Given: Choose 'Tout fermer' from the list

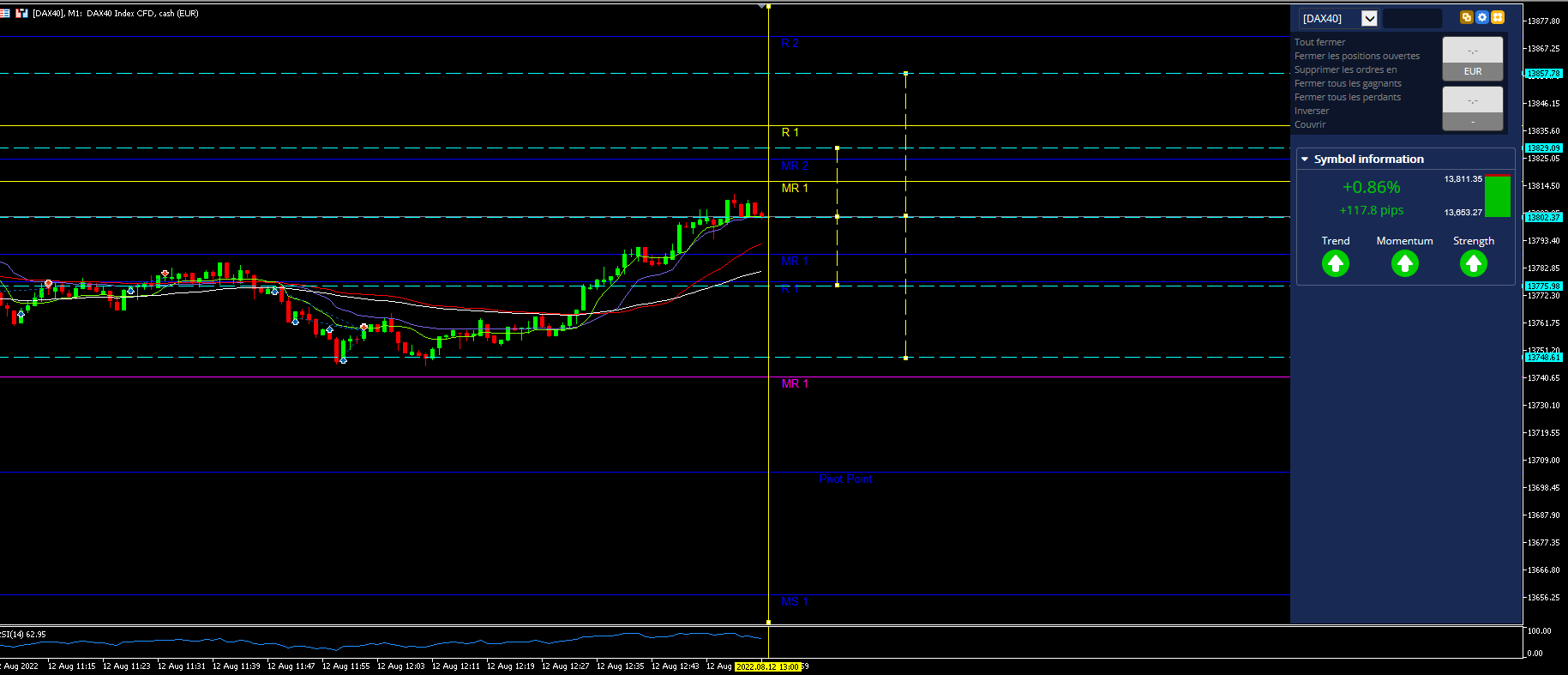Looking at the screenshot, I should click(x=1319, y=42).
